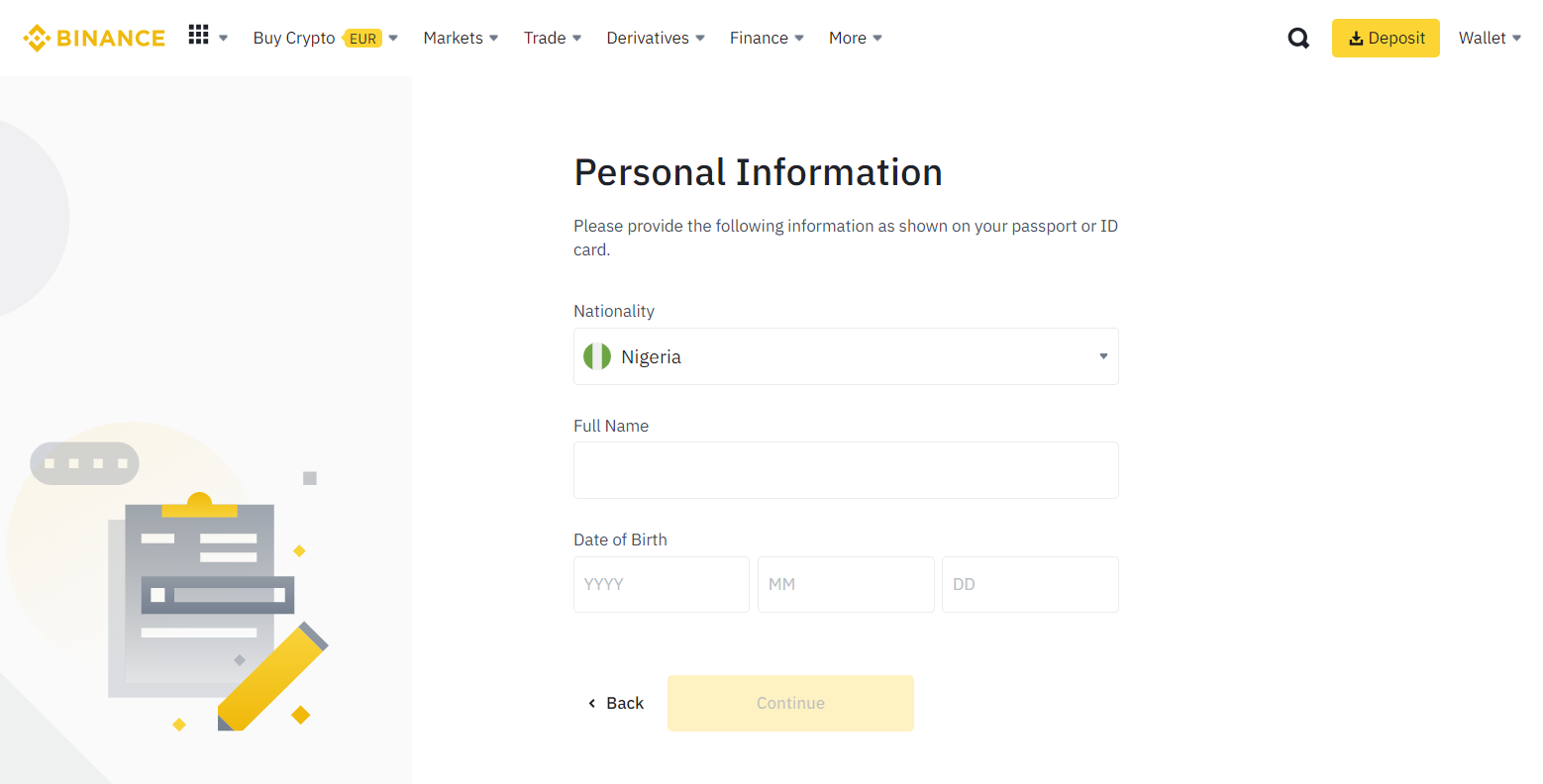This screenshot has width=1543, height=784.
Task: Click the Continue button
Action: point(790,703)
